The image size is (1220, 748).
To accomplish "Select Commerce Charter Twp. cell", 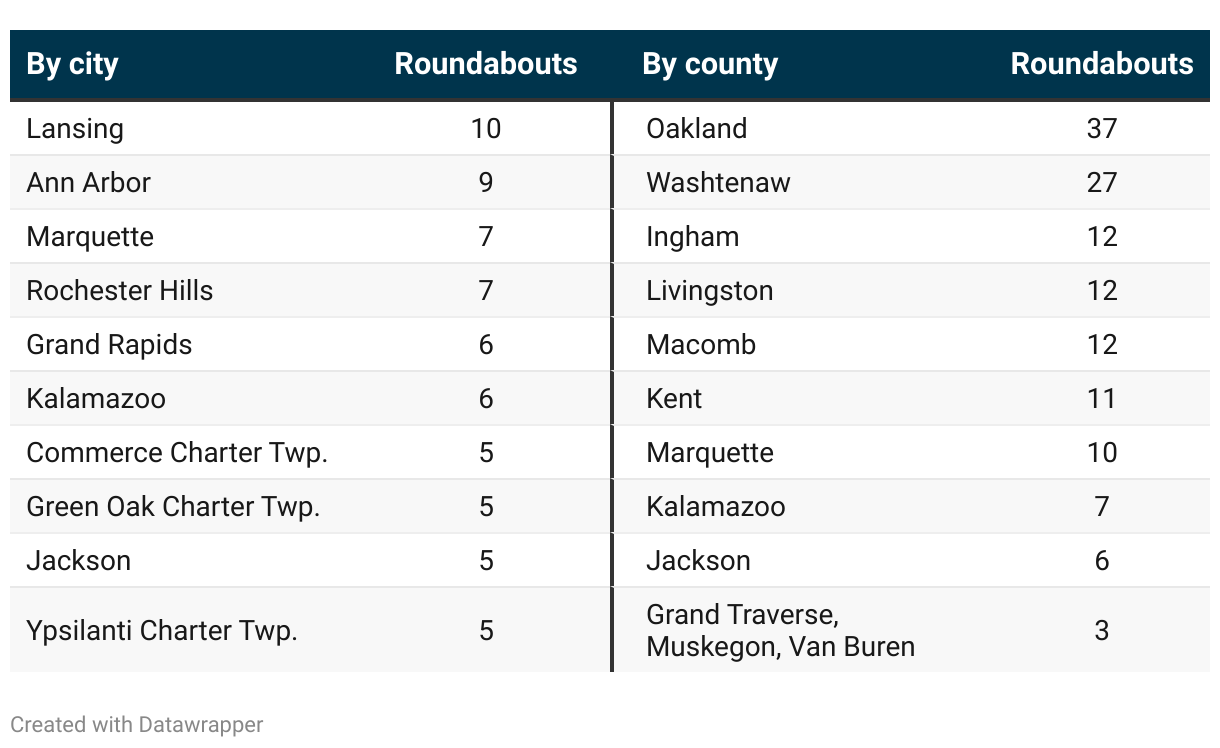I will click(x=177, y=453).
